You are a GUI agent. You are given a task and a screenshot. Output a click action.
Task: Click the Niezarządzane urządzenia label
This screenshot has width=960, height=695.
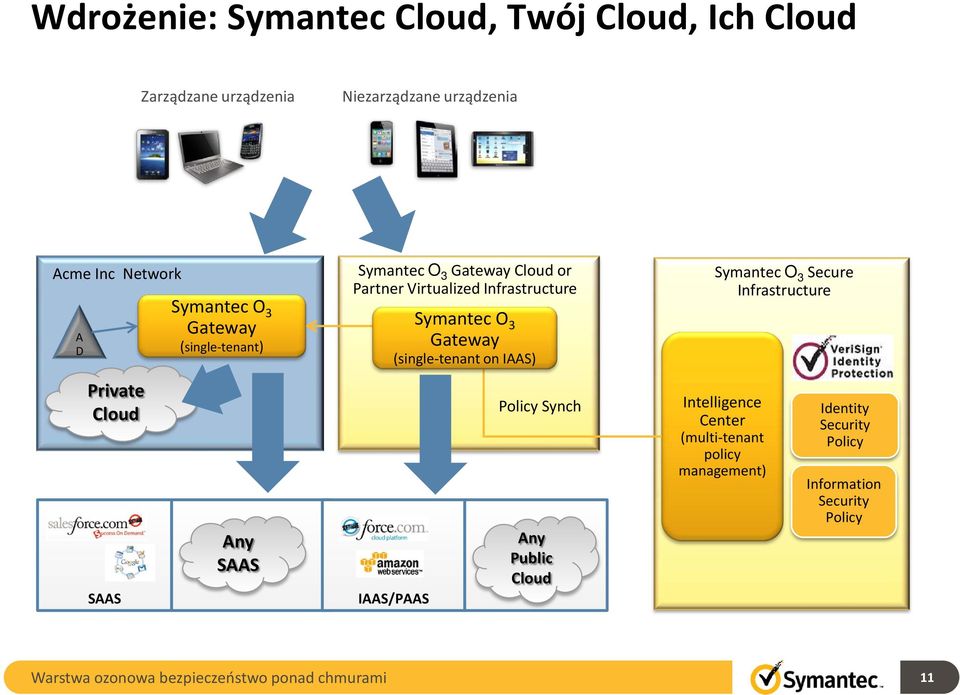pos(430,97)
